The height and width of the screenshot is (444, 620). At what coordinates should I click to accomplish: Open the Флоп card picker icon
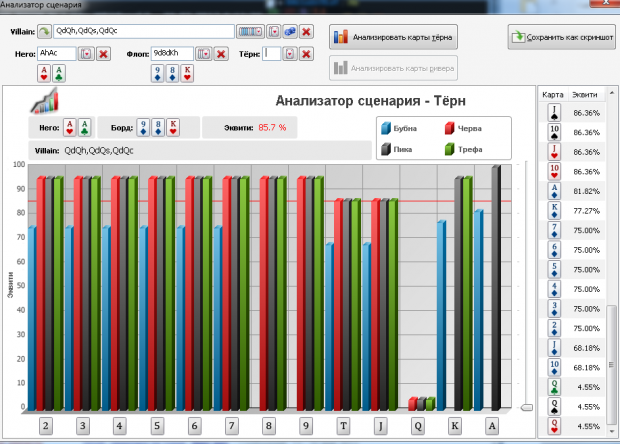pyautogui.click(x=204, y=54)
